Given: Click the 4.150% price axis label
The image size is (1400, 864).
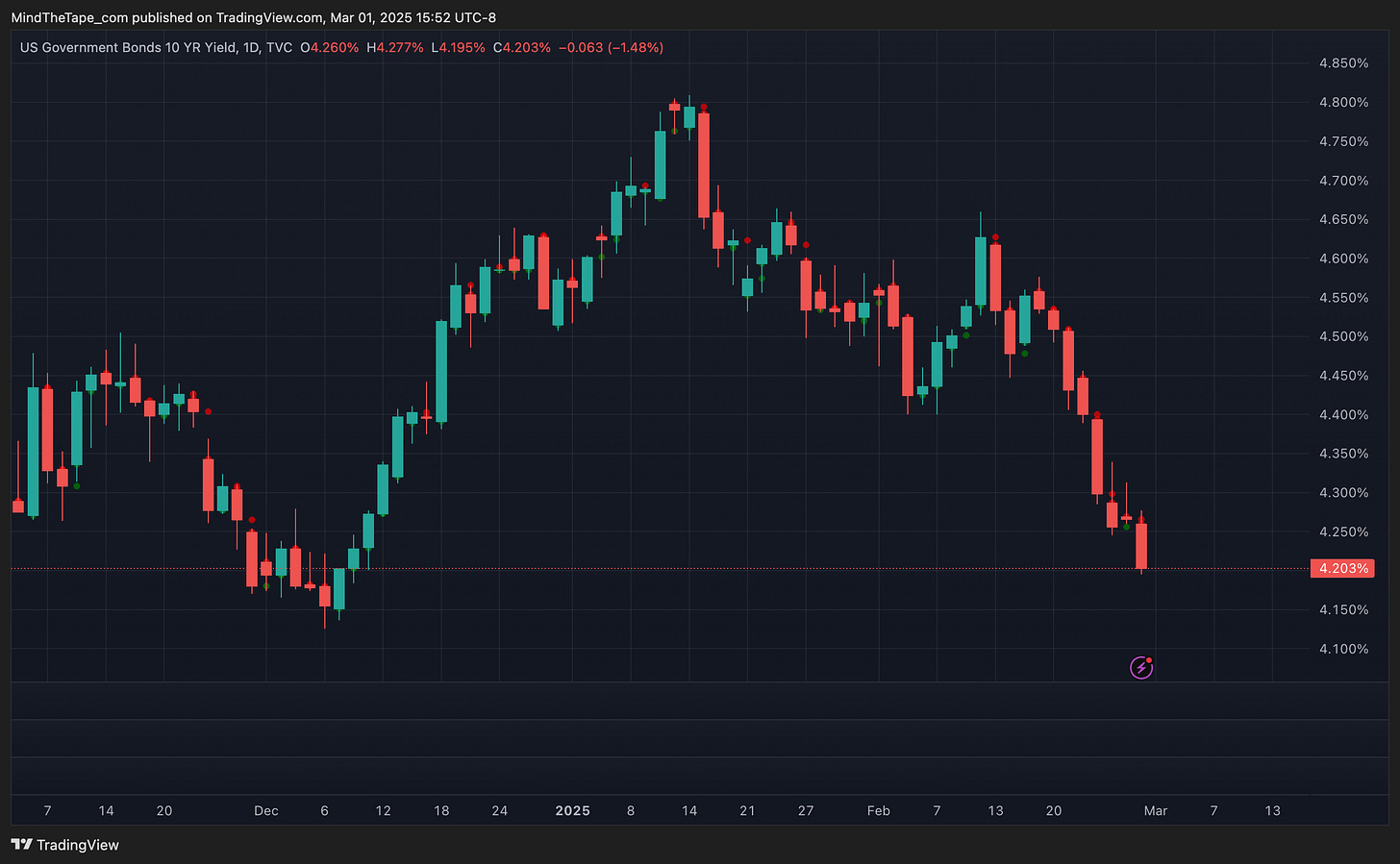Looking at the screenshot, I should click(x=1343, y=610).
